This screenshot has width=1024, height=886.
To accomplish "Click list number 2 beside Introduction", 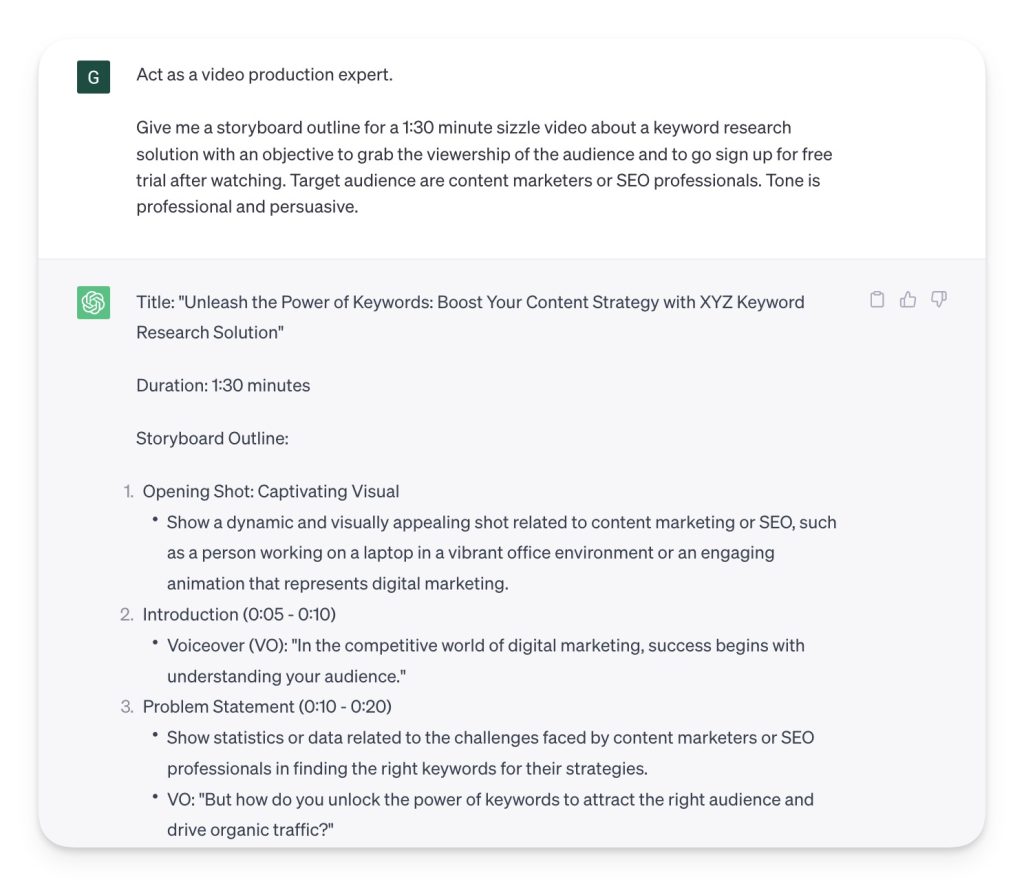I will coord(127,614).
